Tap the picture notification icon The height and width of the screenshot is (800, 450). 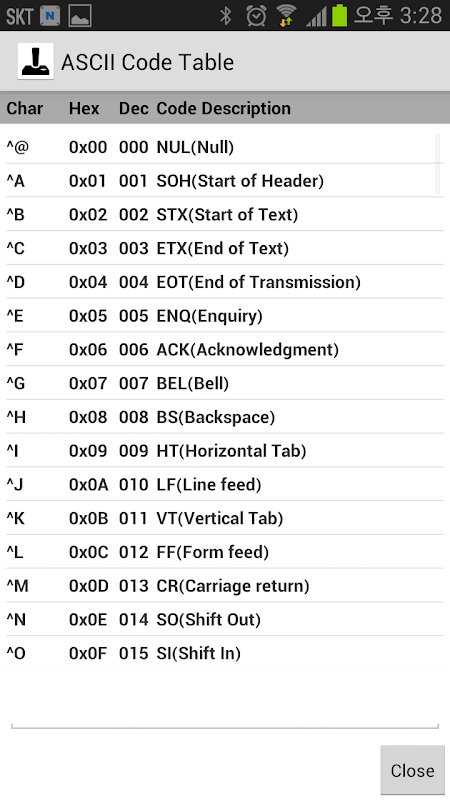(x=80, y=16)
